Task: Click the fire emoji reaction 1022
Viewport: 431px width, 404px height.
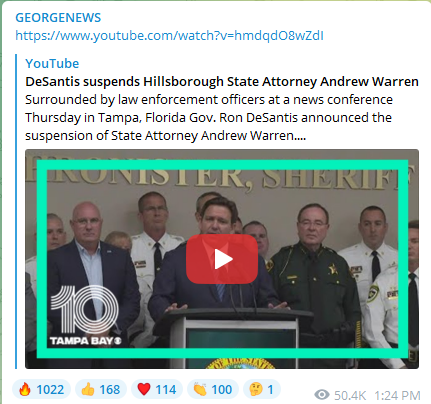Action: click(x=42, y=389)
